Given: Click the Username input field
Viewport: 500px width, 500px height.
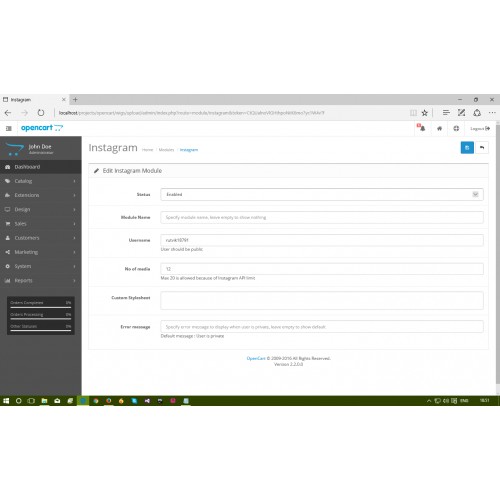Looking at the screenshot, I should tap(322, 240).
